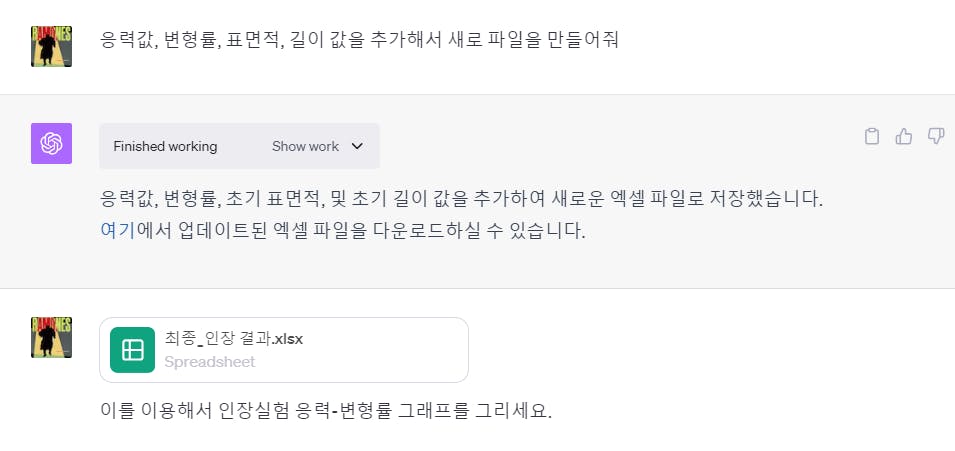Click the Show work label

coord(305,146)
